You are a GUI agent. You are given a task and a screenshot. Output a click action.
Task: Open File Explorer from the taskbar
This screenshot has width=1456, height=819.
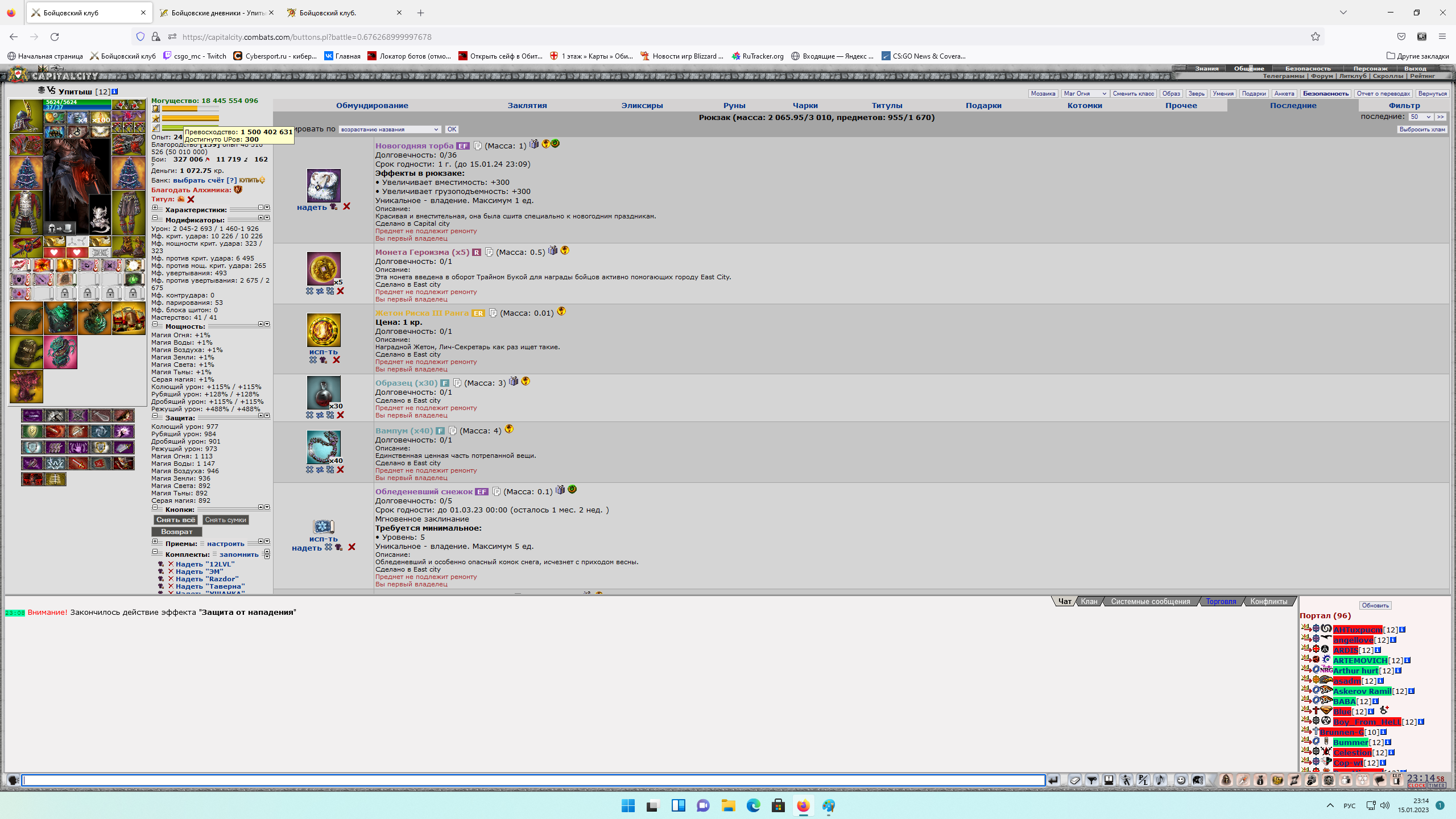coord(728,805)
